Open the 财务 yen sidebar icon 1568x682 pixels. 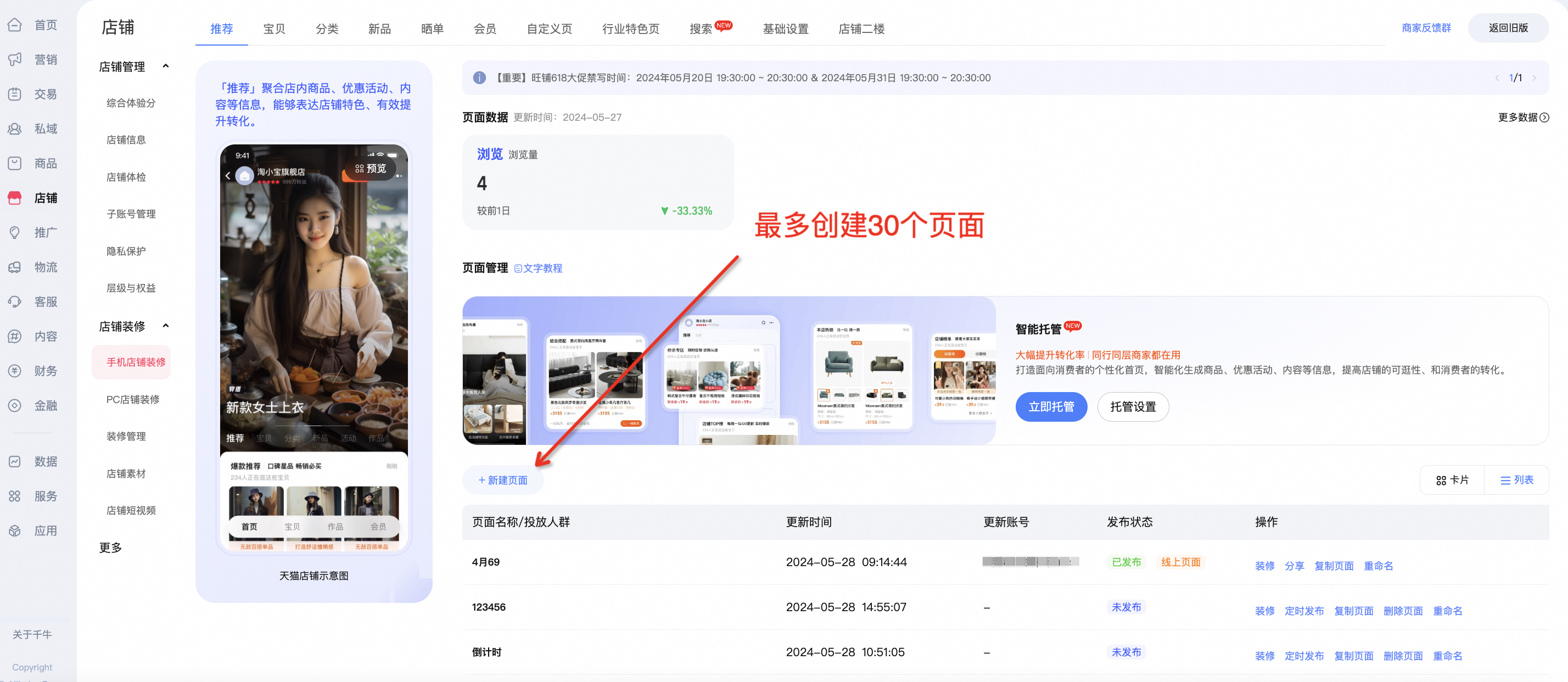(x=15, y=371)
